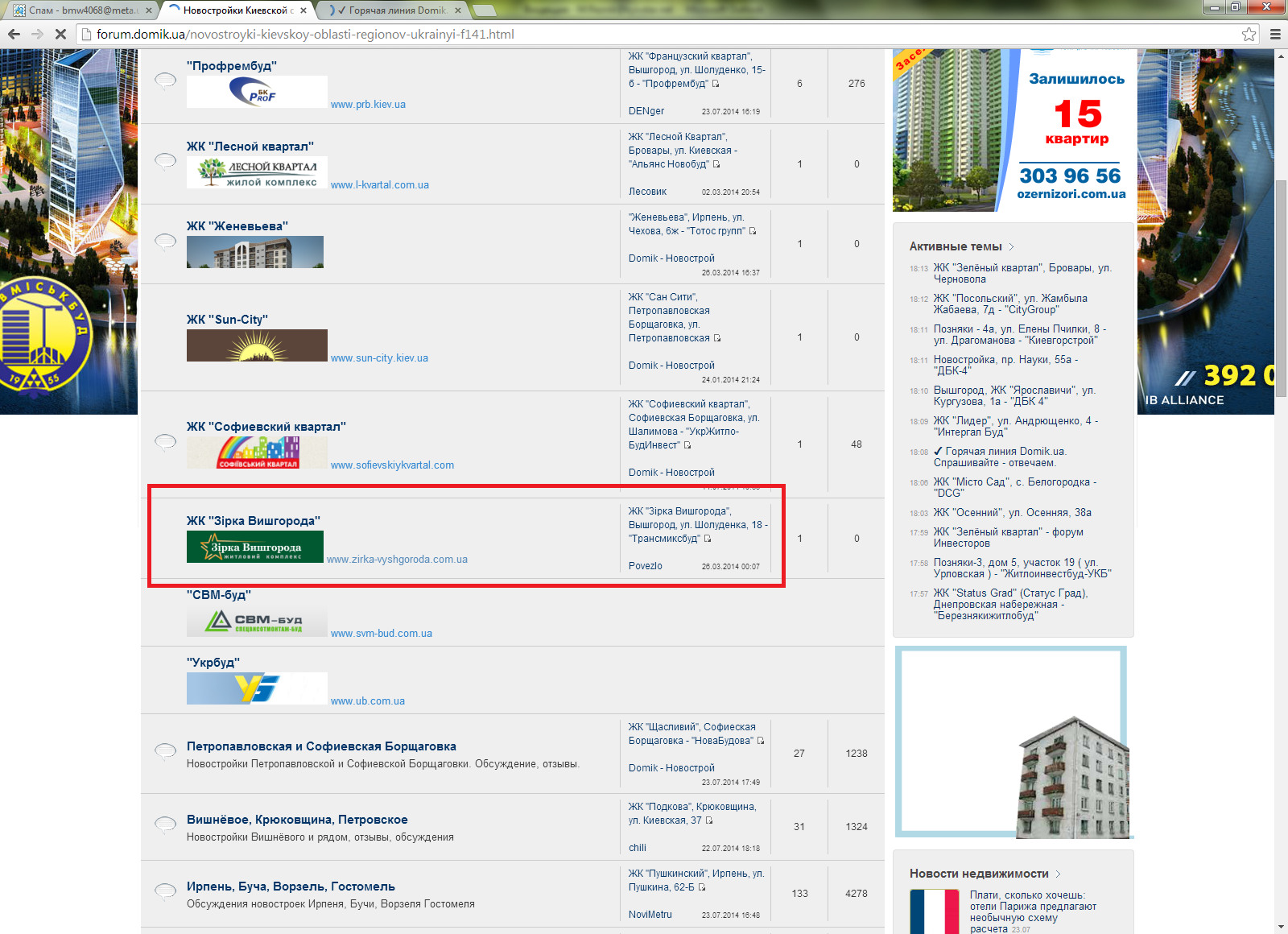Open user Лесовик profile link

[648, 192]
